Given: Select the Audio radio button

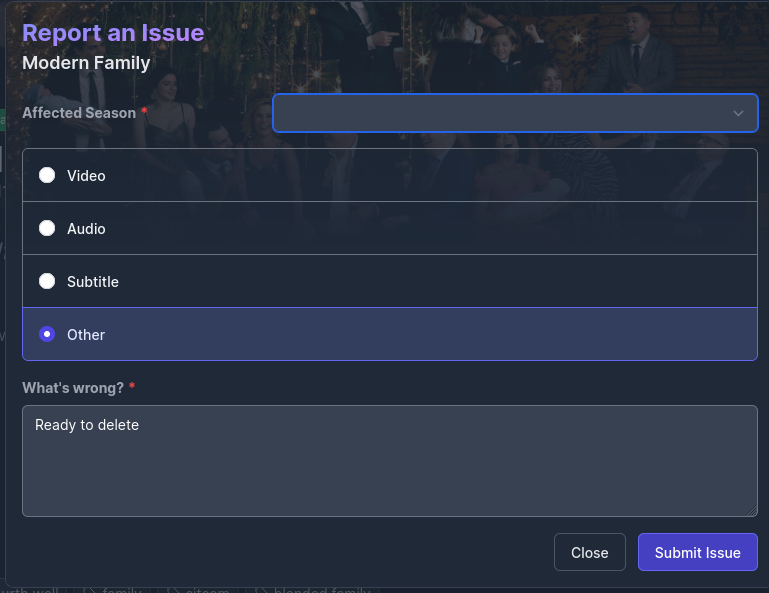Looking at the screenshot, I should (x=47, y=228).
